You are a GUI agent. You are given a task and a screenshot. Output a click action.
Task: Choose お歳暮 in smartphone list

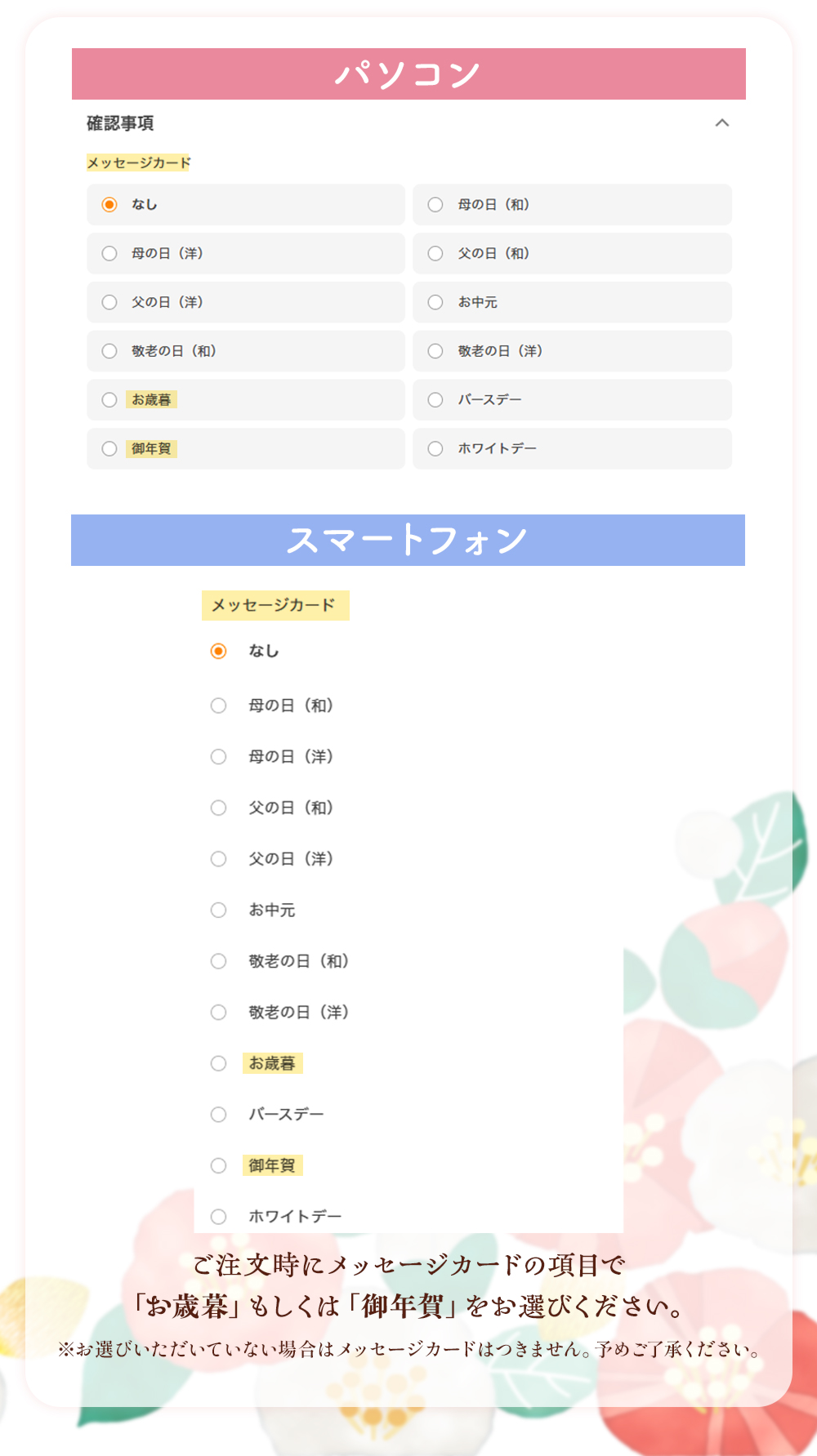pyautogui.click(x=218, y=1063)
